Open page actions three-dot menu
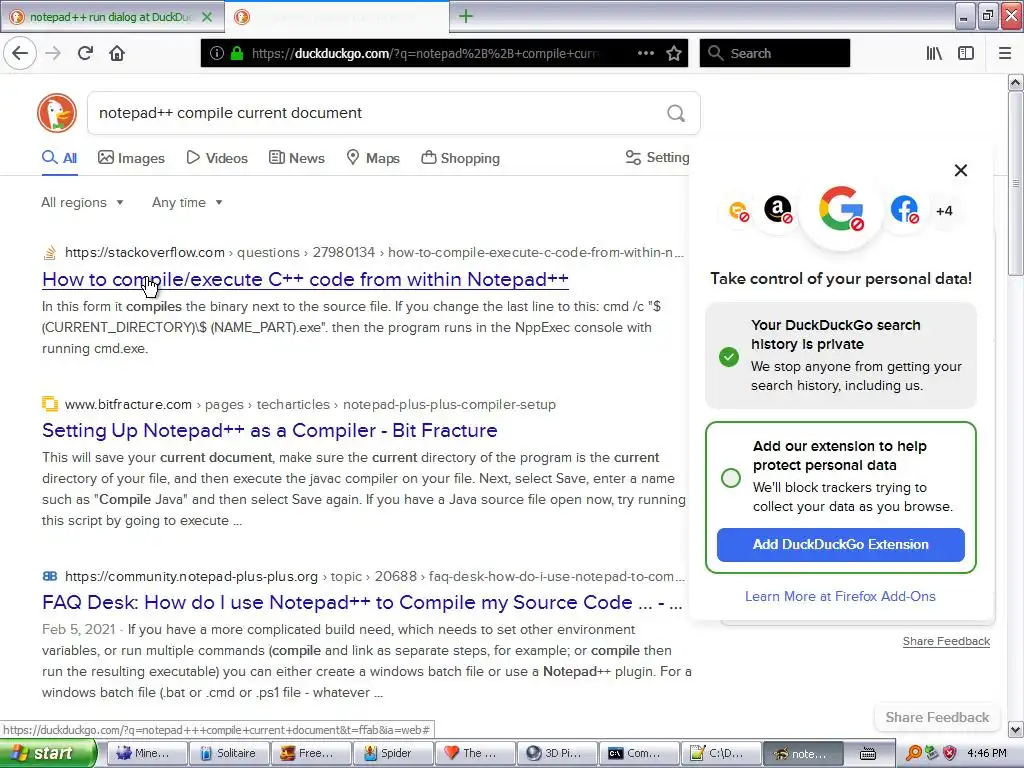 (645, 53)
